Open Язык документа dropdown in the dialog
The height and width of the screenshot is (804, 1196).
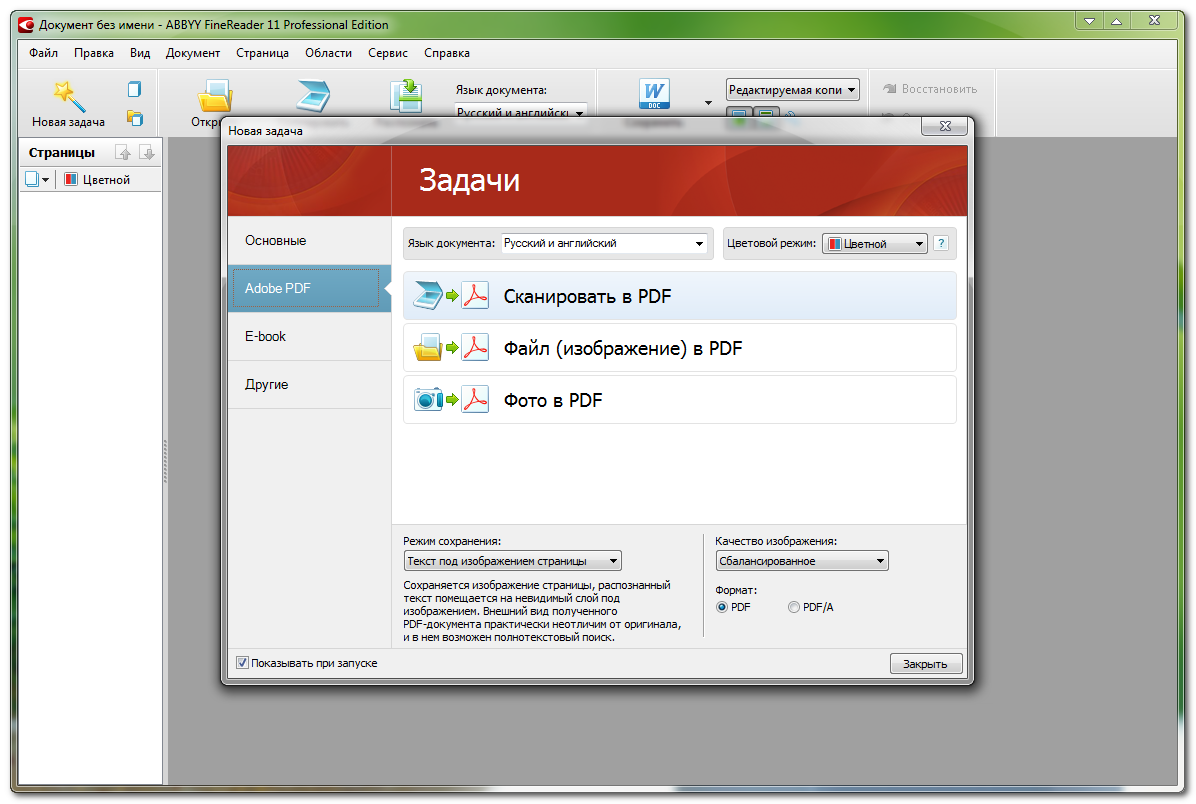coord(604,243)
